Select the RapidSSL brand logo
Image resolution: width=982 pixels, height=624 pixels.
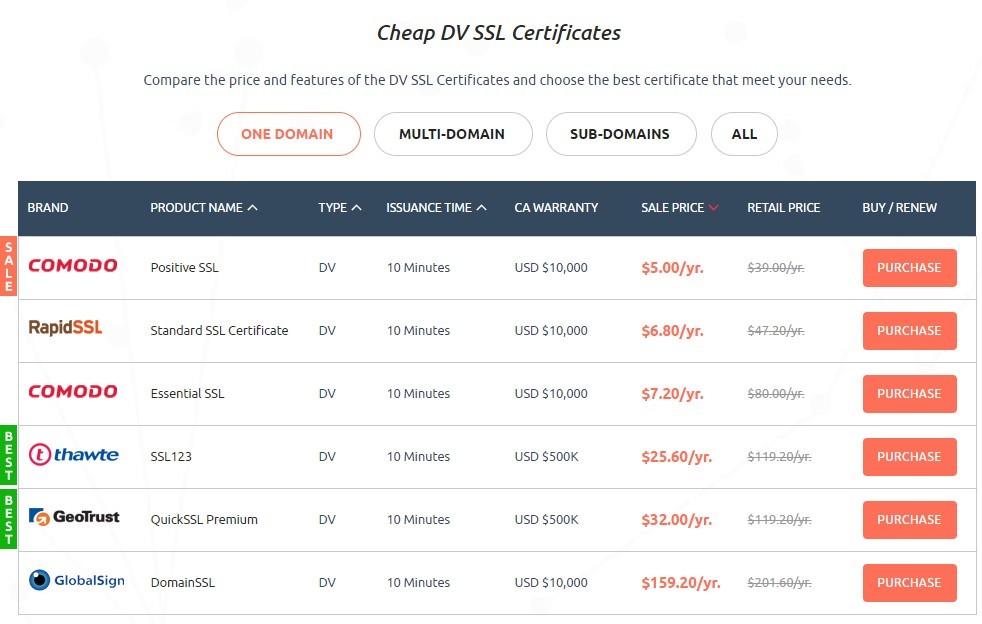tap(64, 327)
